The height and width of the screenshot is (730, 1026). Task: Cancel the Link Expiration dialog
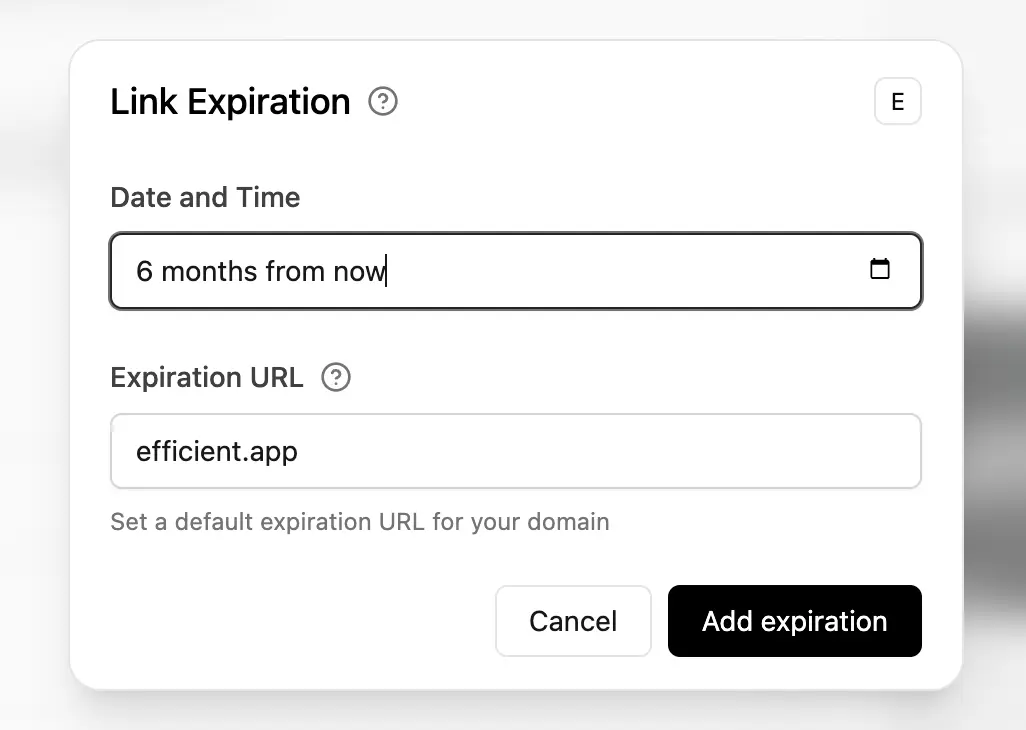(x=573, y=621)
